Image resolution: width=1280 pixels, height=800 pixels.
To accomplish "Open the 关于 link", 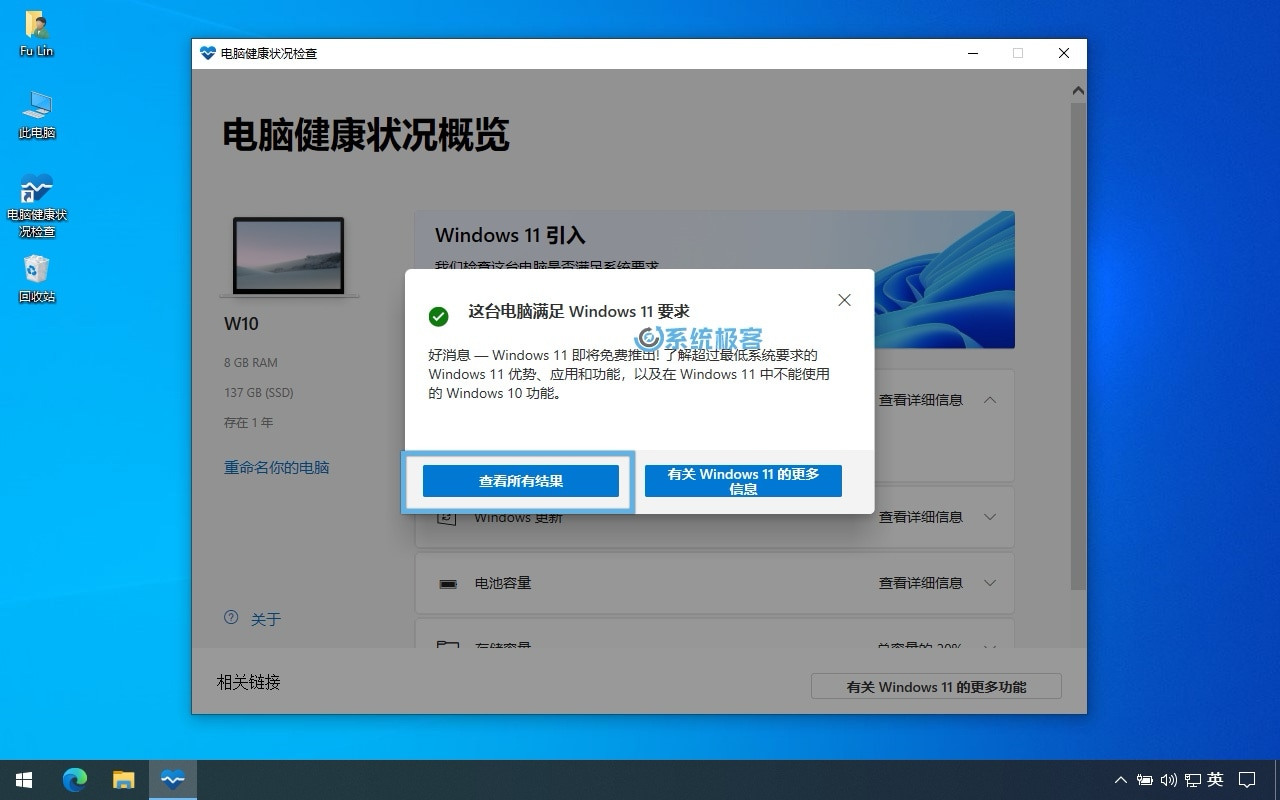I will click(266, 619).
